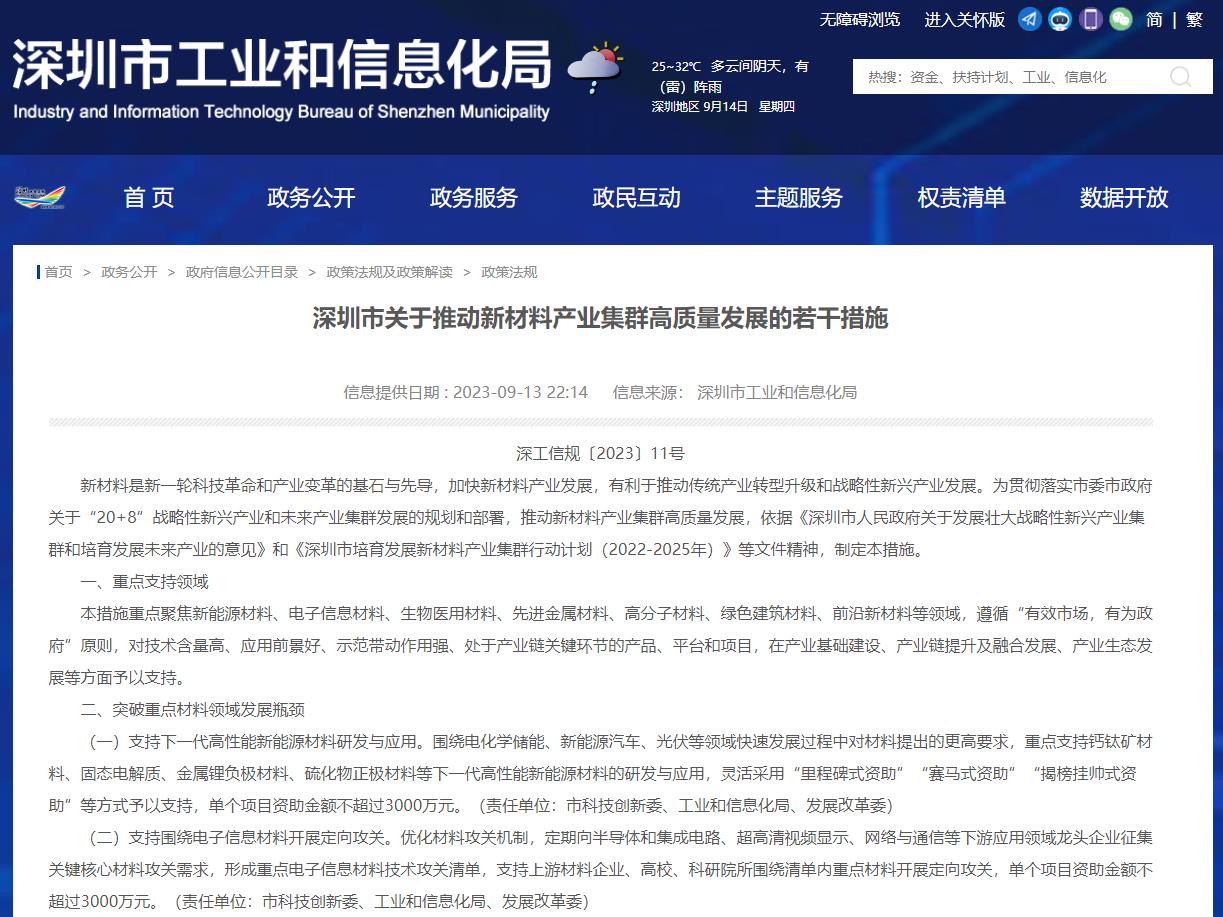Click the 政务公开 breadcrumb link
The height and width of the screenshot is (917, 1223).
point(129,272)
